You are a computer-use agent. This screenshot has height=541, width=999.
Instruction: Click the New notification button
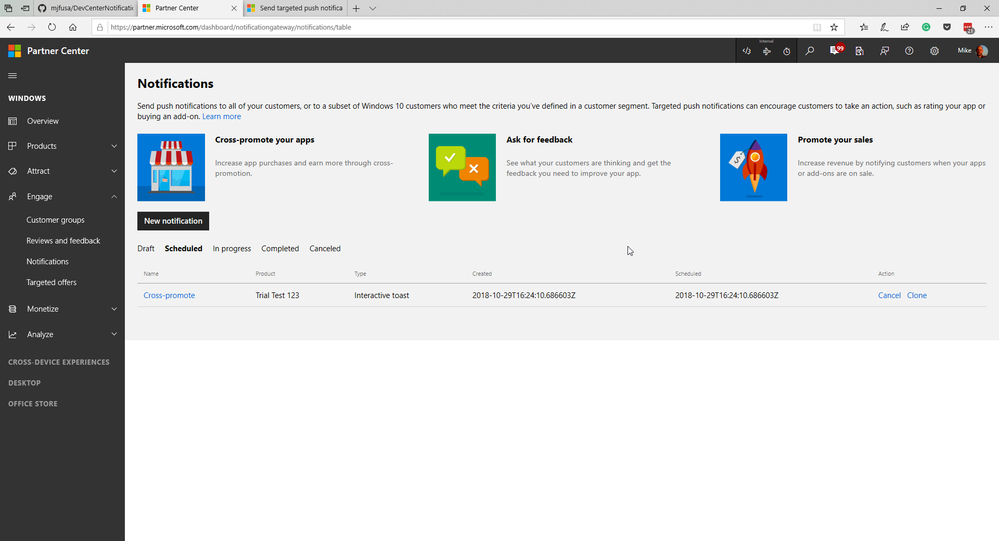[x=173, y=221]
